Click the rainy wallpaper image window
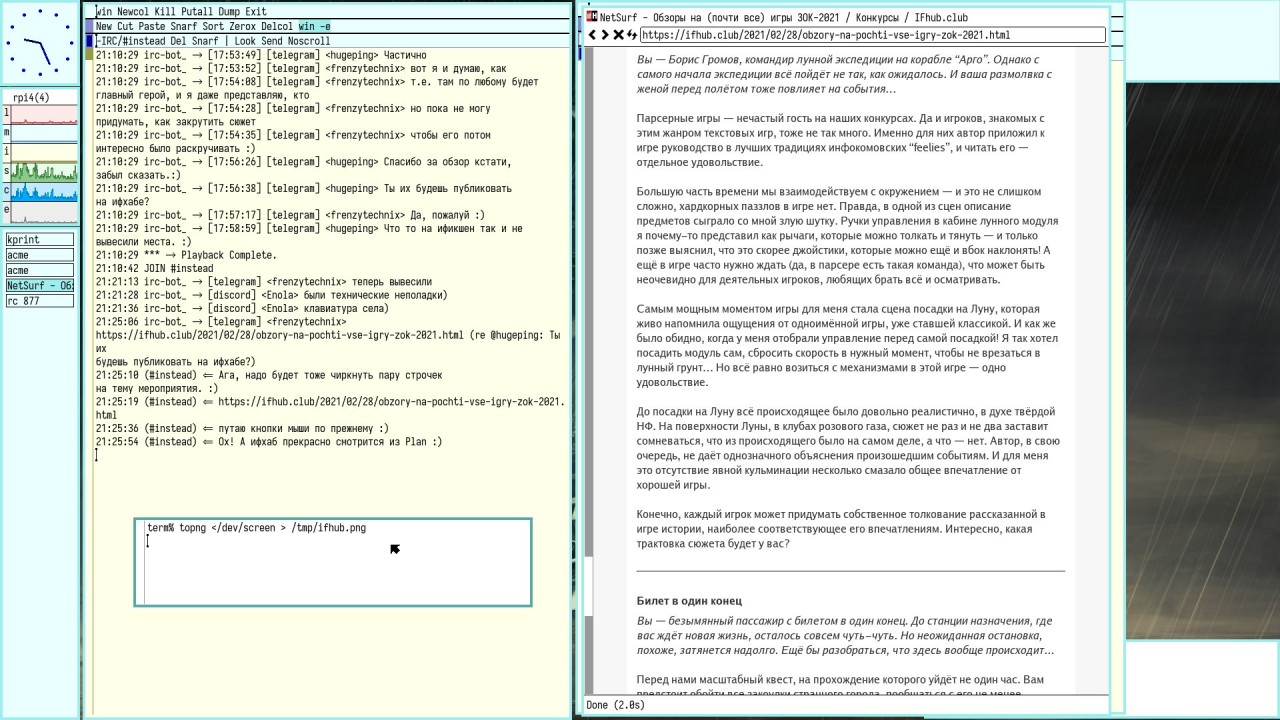This screenshot has width=1280, height=720. (1202, 361)
